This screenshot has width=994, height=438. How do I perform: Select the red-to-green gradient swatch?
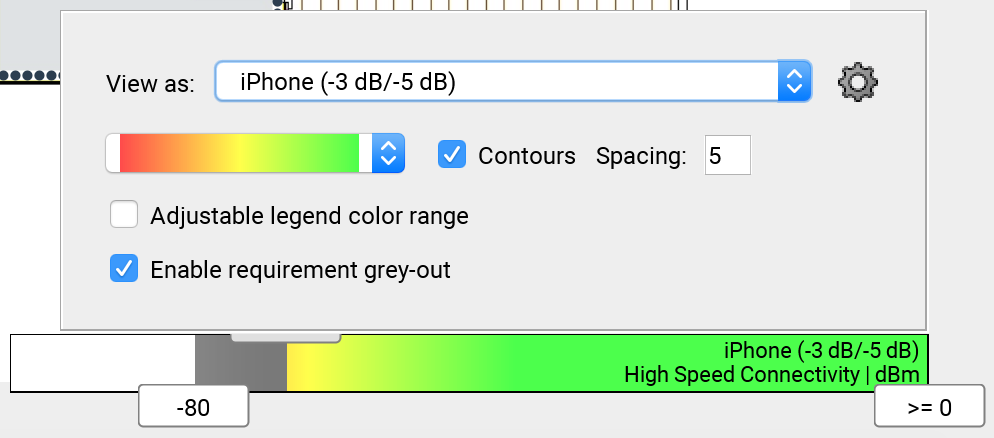point(239,153)
